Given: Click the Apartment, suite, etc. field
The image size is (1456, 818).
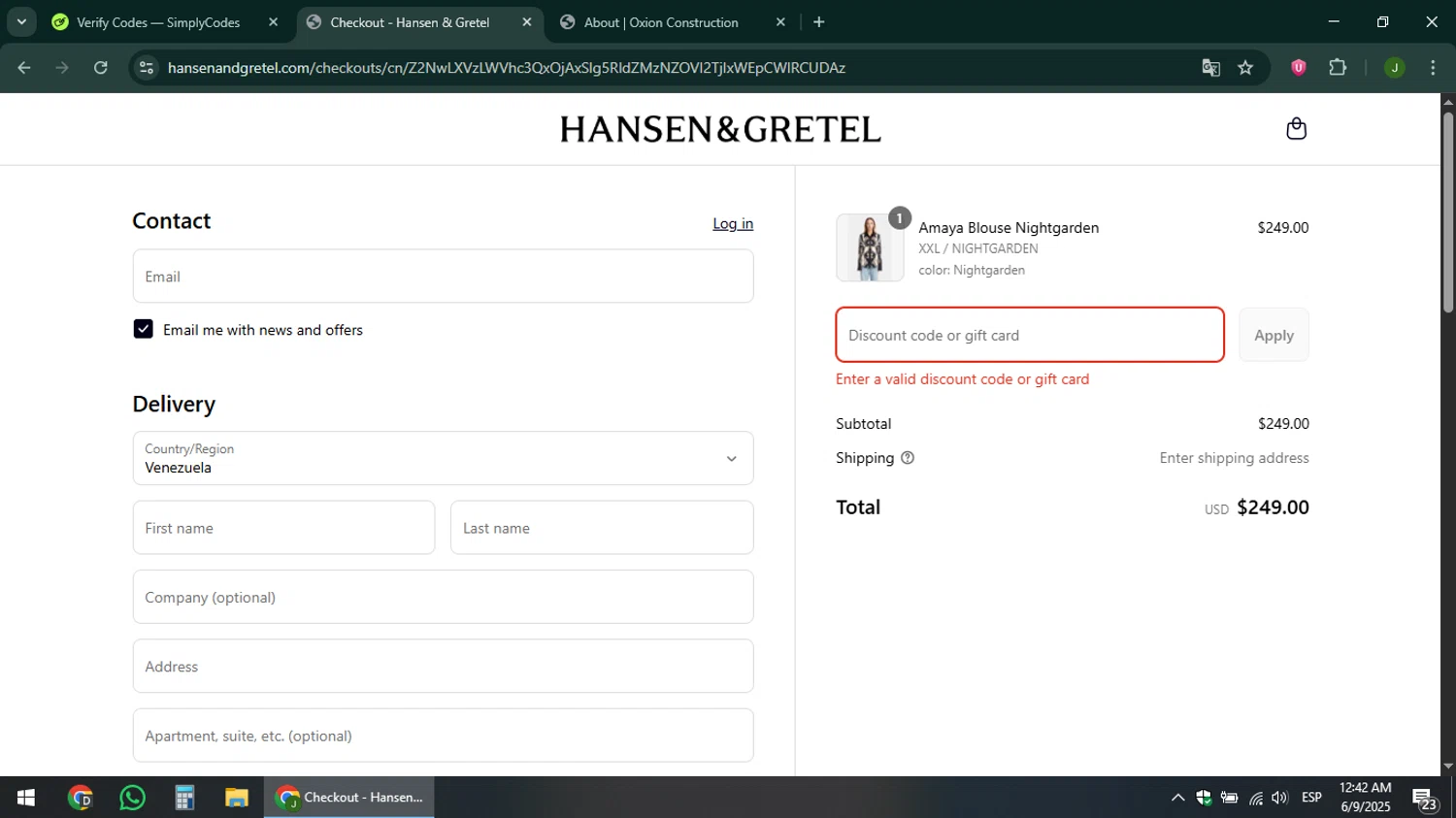Looking at the screenshot, I should coord(443,736).
